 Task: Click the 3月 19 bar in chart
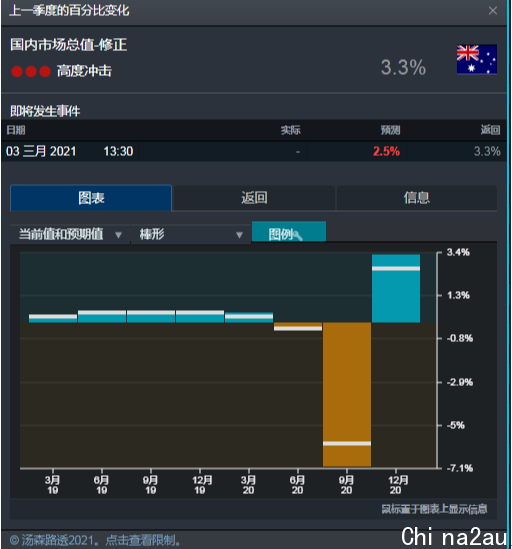[x=53, y=318]
